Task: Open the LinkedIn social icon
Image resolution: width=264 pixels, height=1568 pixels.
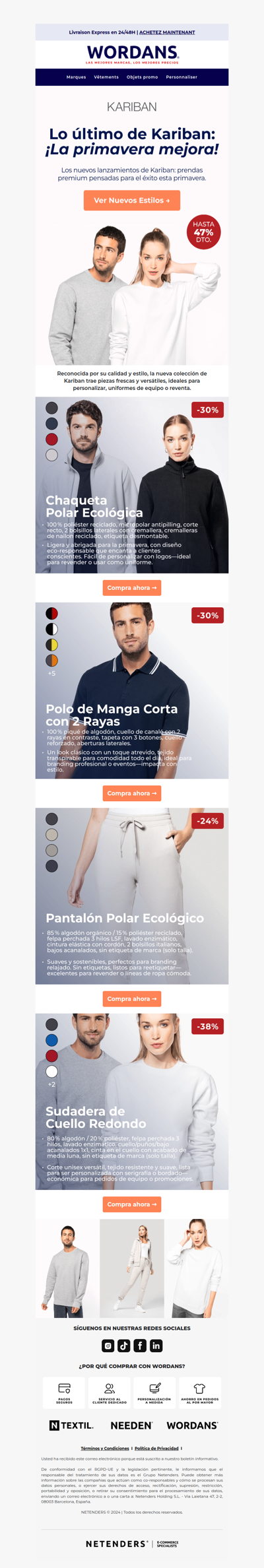Action: 156,1345
